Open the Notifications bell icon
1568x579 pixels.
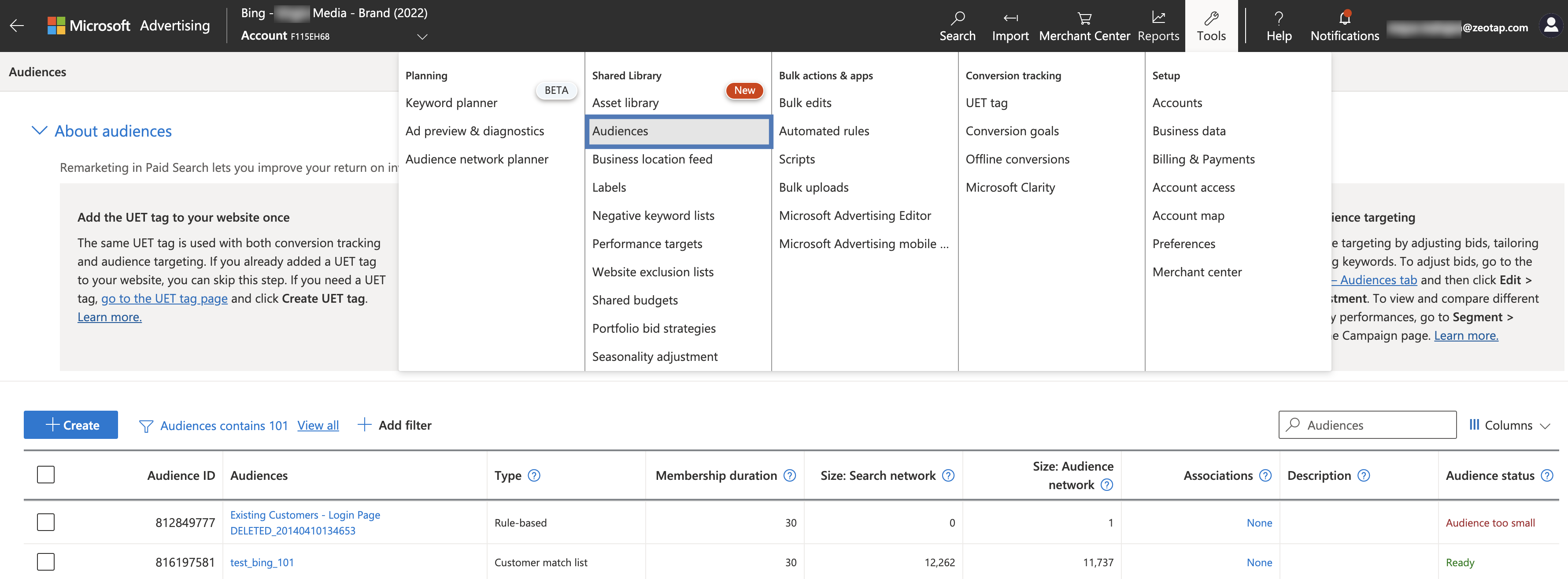point(1344,26)
